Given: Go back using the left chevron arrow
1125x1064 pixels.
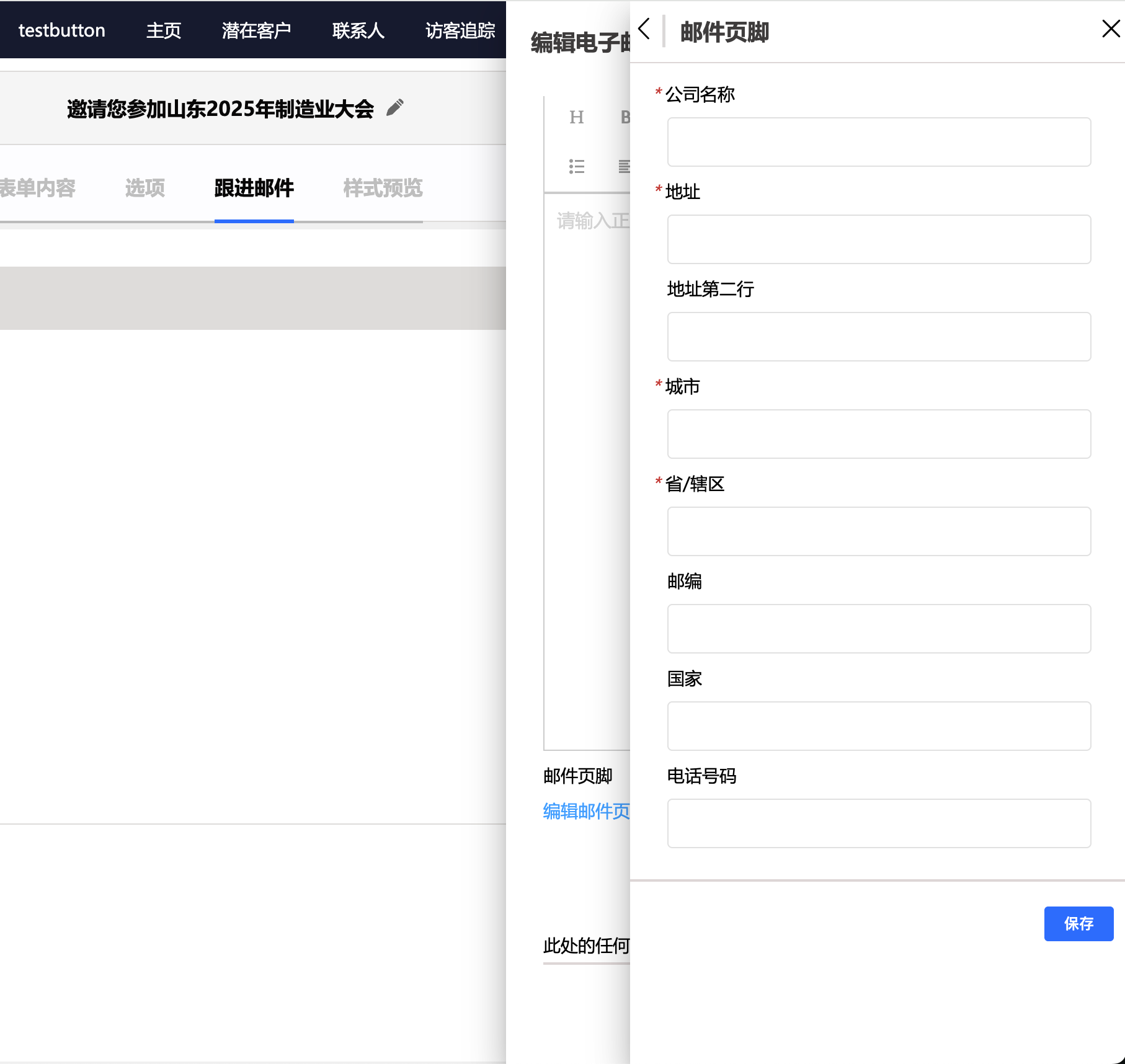Looking at the screenshot, I should 644,29.
